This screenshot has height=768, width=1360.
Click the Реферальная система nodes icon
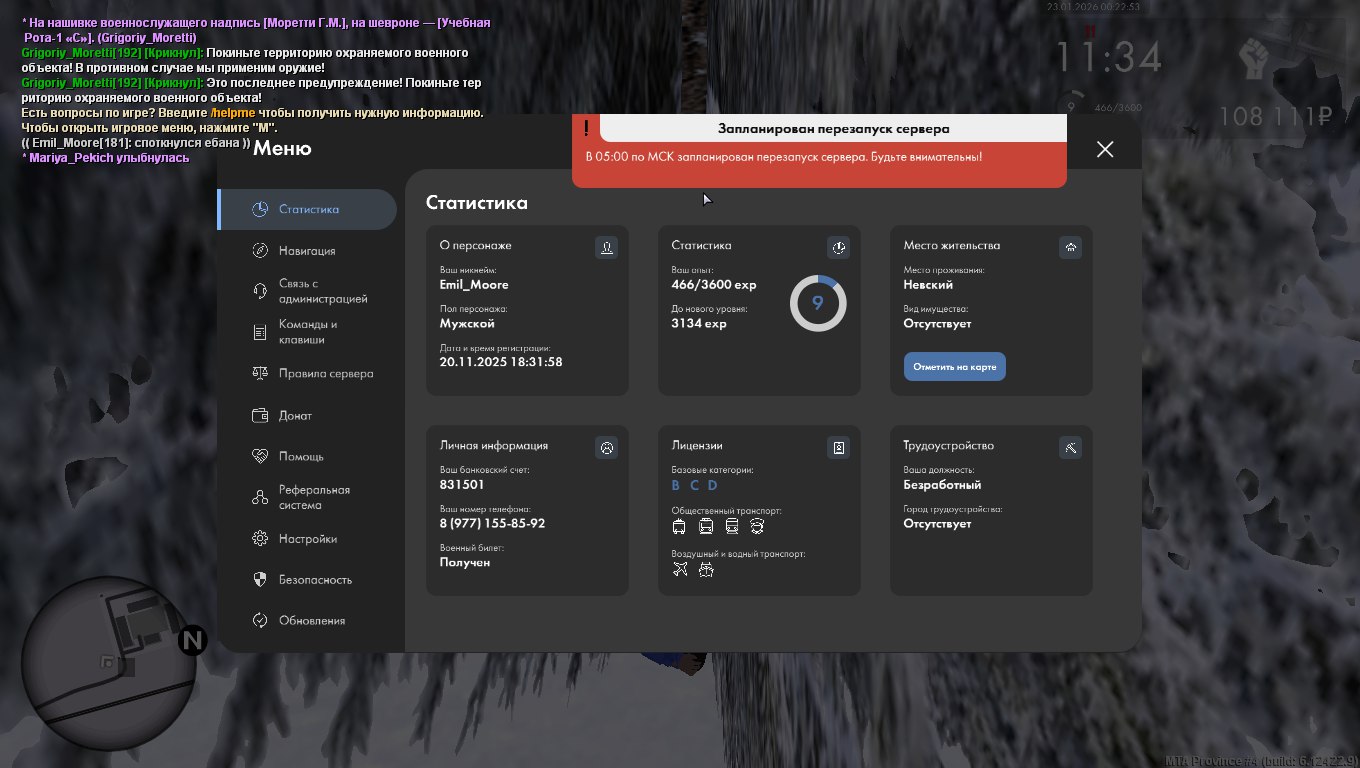point(260,497)
